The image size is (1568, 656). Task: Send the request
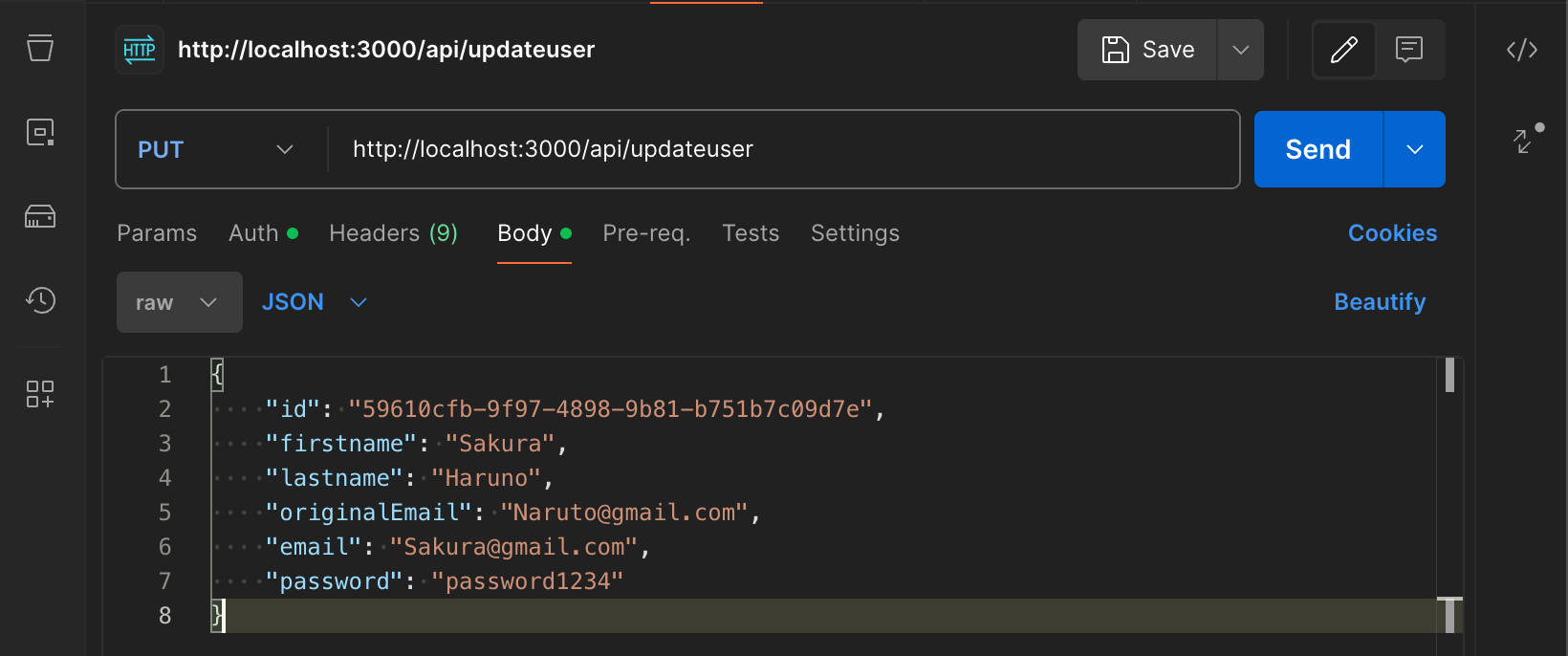pyautogui.click(x=1318, y=149)
